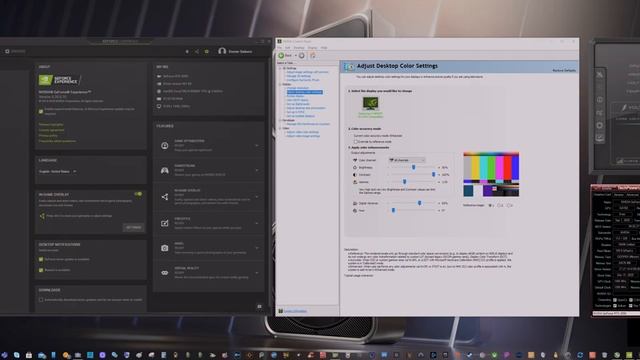Image resolution: width=640 pixels, height=360 pixels.
Task: Select Change resolution tree item
Action: 298,88
